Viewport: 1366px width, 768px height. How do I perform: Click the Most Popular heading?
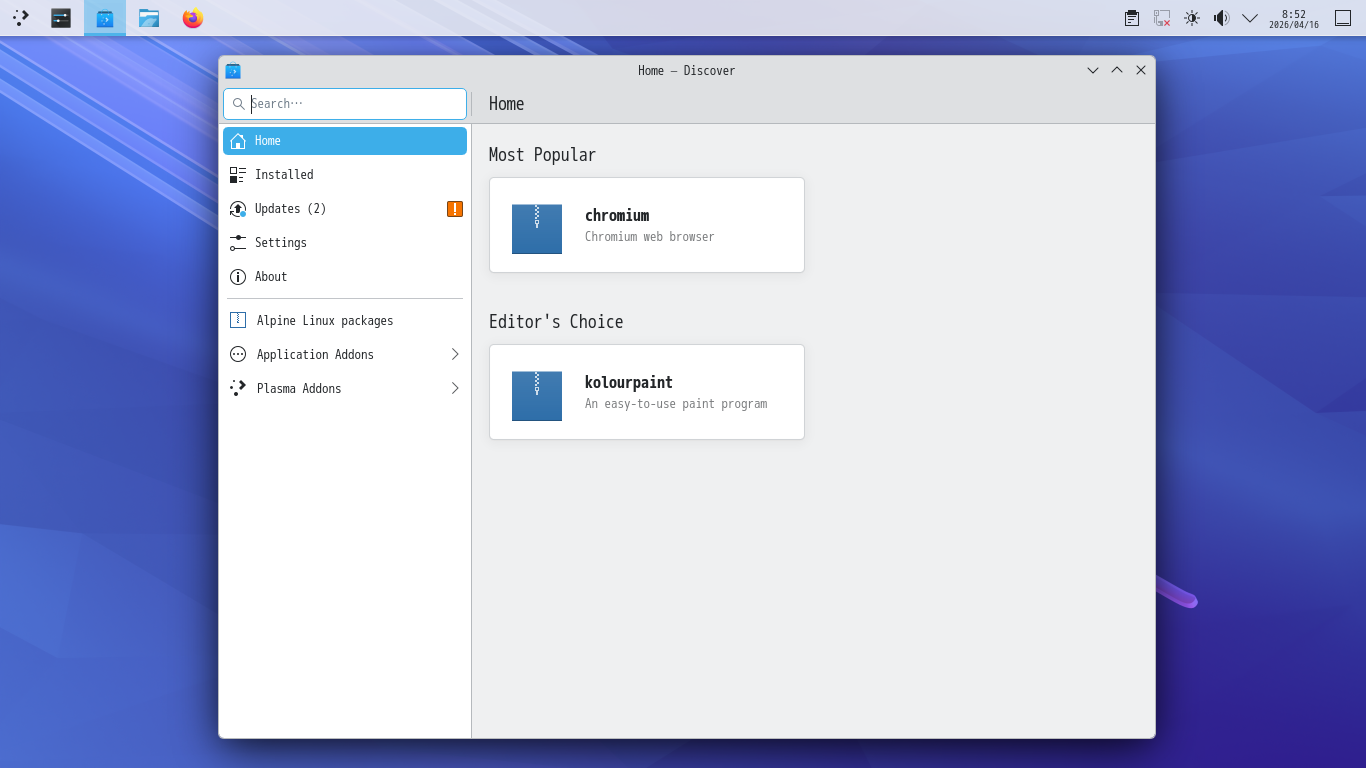542,155
